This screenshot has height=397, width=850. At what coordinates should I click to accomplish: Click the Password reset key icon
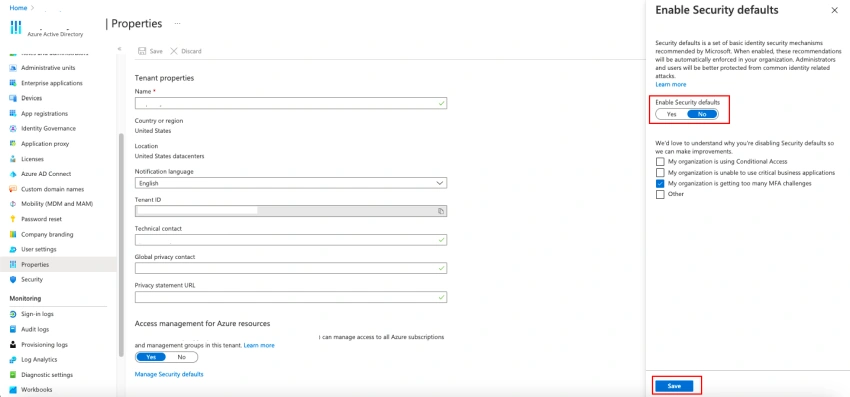pyautogui.click(x=13, y=219)
